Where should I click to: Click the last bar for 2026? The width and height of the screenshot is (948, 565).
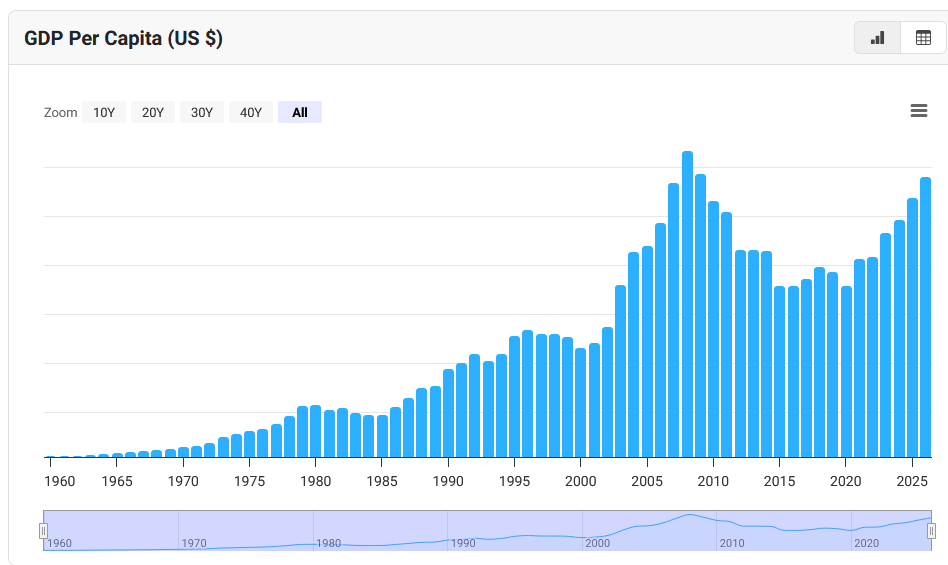[926, 317]
